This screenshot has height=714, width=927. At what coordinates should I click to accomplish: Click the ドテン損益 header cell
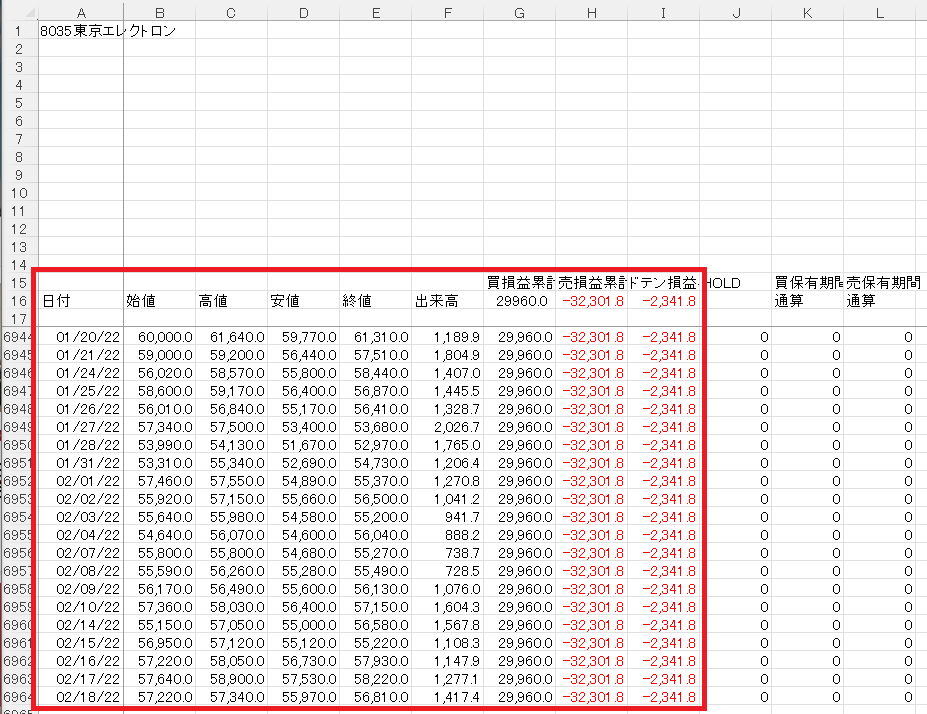[664, 283]
